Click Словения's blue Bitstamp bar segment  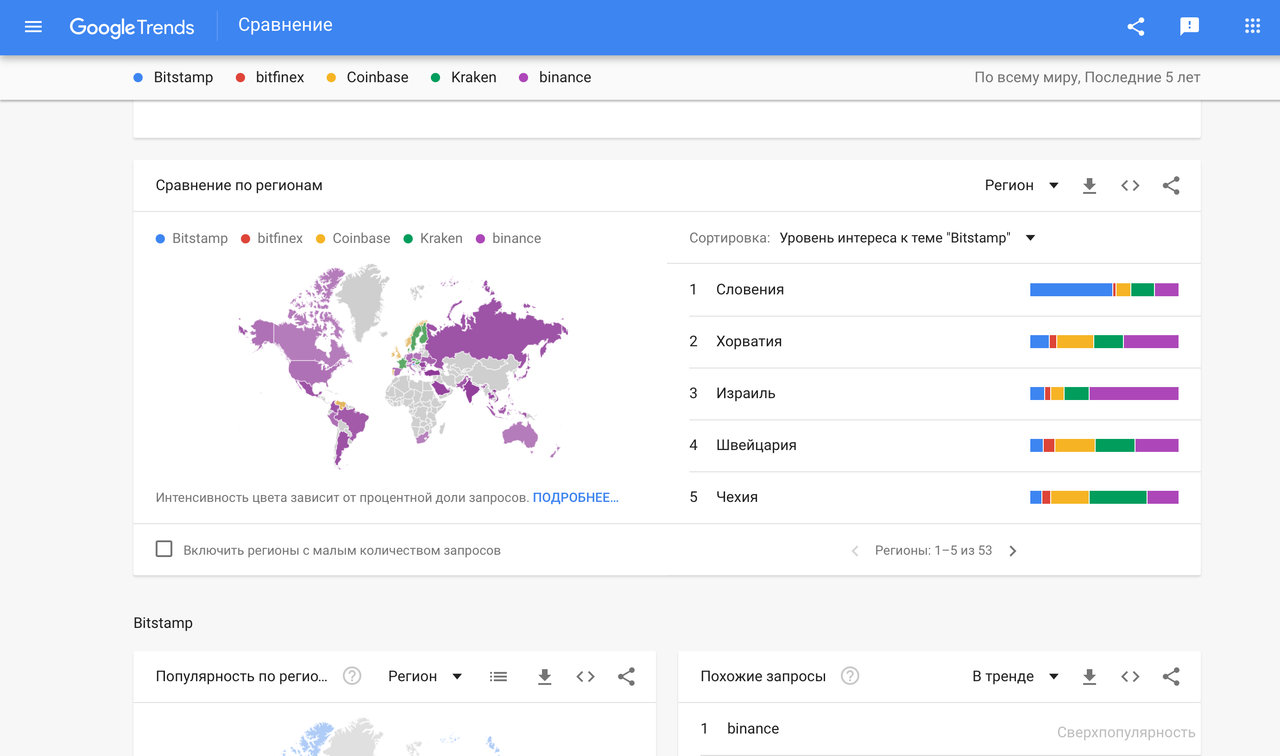[1071, 290]
